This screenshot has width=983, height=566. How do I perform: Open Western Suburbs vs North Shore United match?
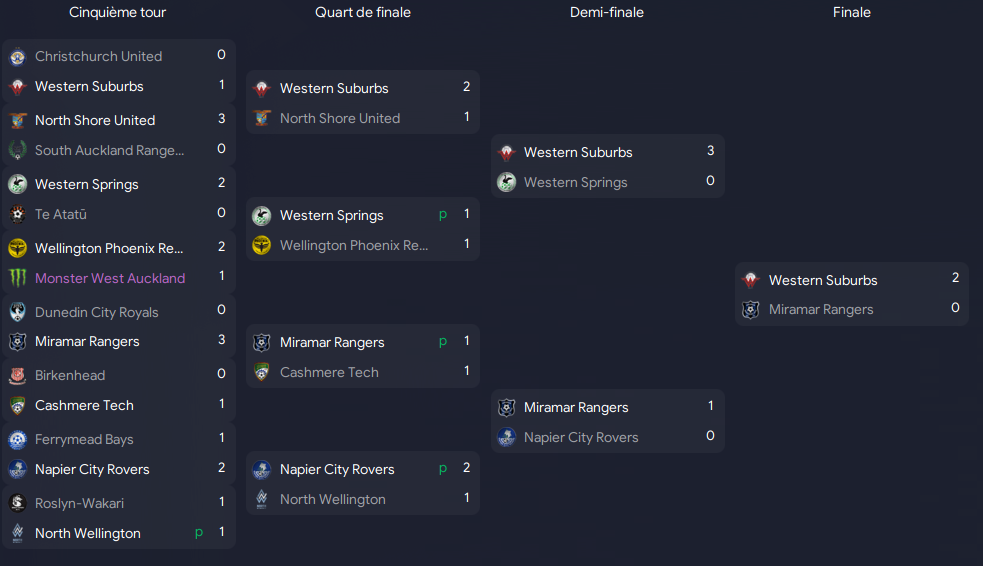tap(363, 102)
